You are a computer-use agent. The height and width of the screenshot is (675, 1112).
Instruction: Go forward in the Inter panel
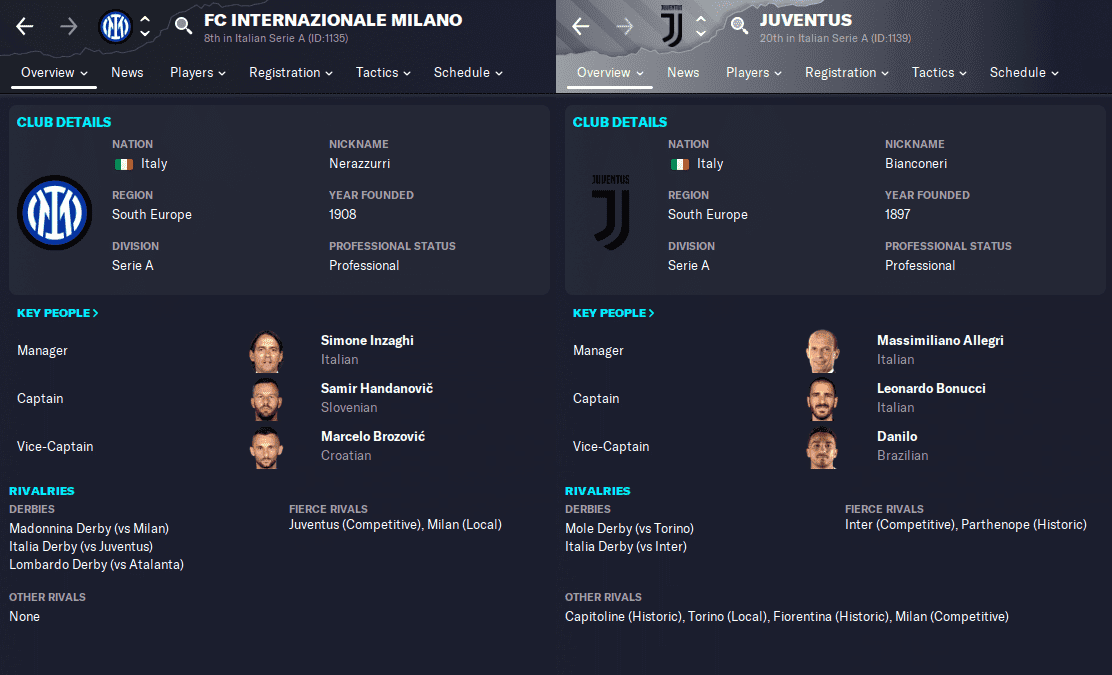point(69,27)
